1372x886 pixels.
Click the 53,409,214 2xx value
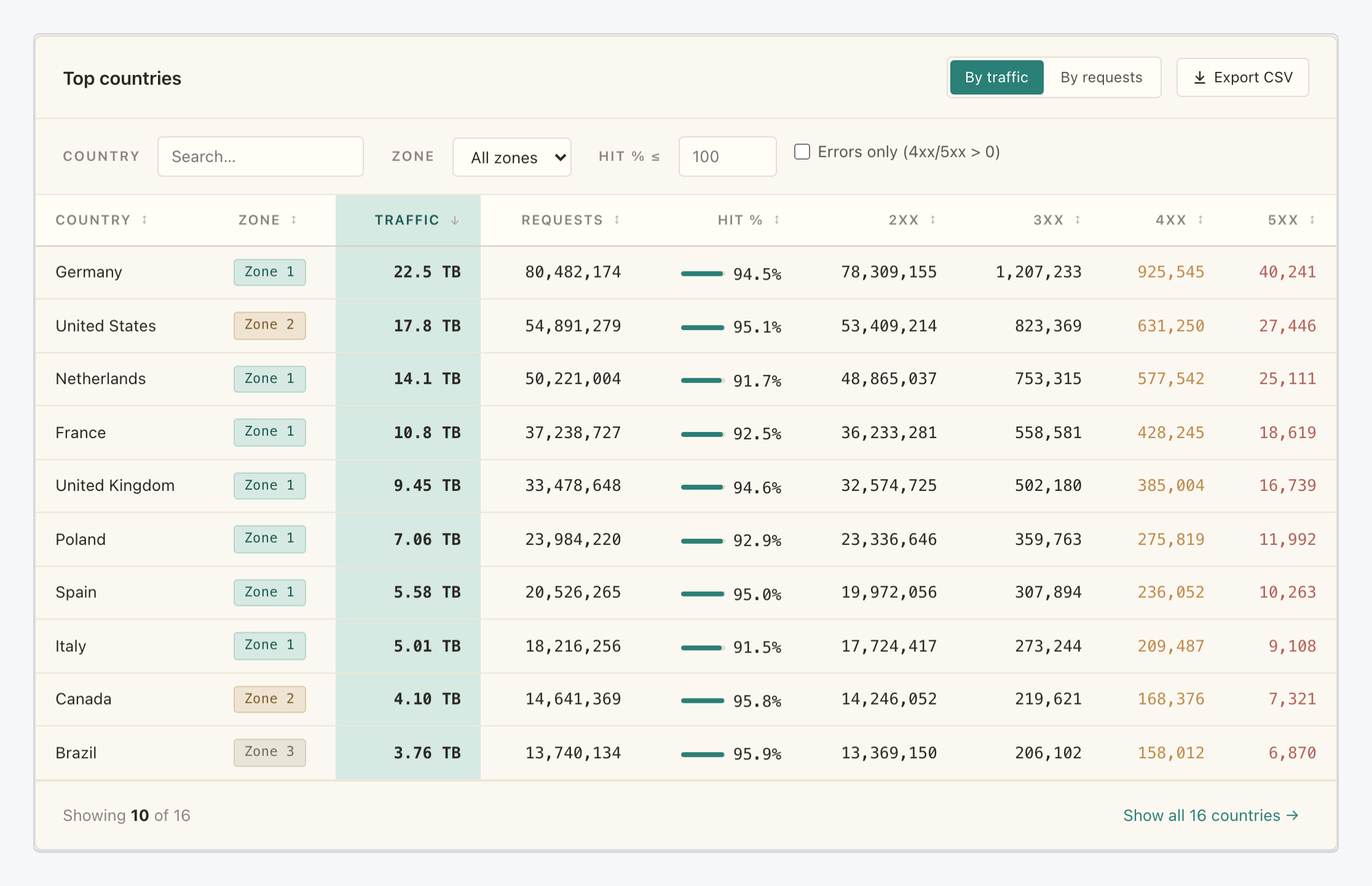coord(889,326)
